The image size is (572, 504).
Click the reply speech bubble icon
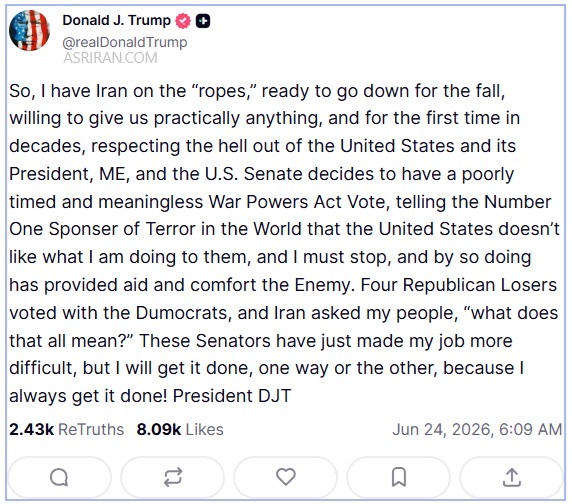(59, 477)
